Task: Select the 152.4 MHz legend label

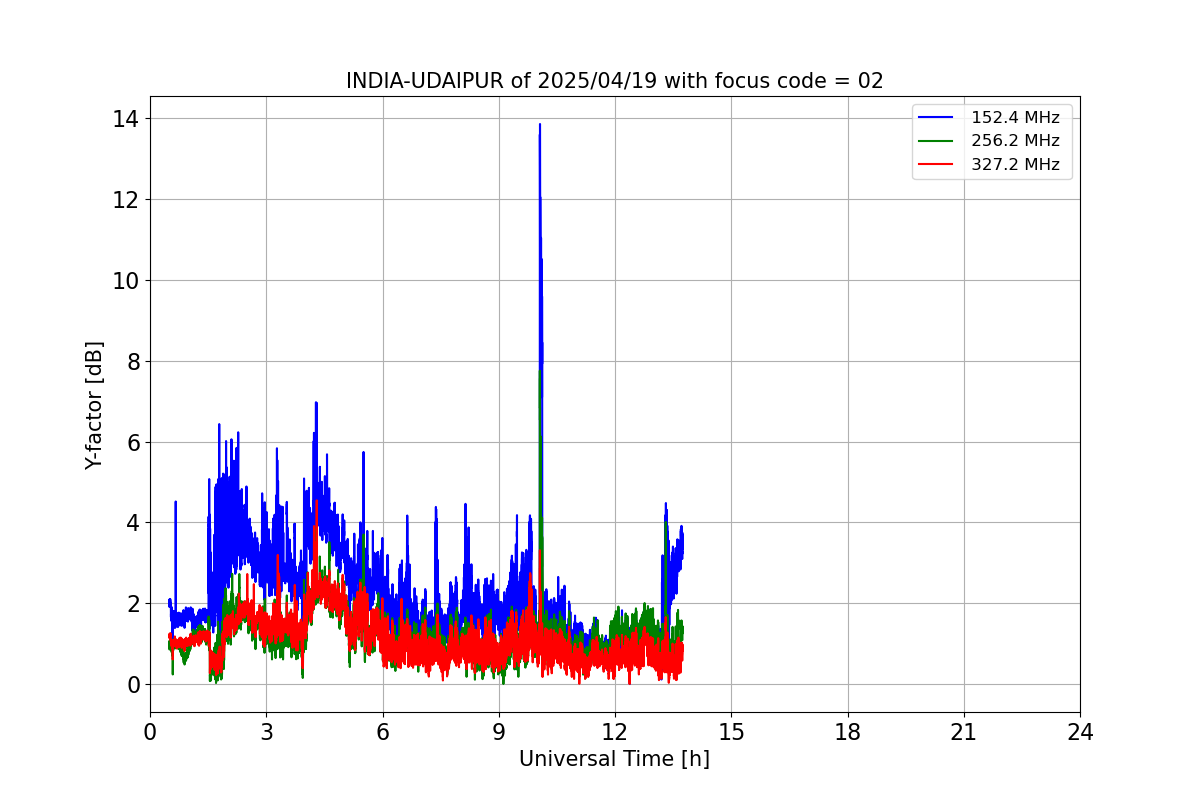Action: 1015,118
